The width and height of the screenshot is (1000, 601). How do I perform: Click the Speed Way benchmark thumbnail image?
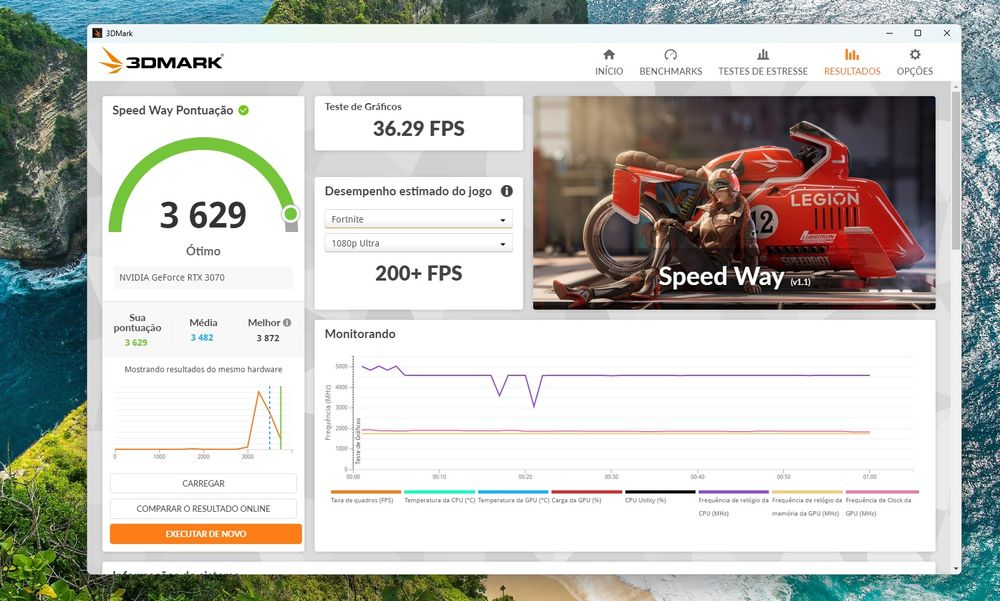pyautogui.click(x=734, y=203)
